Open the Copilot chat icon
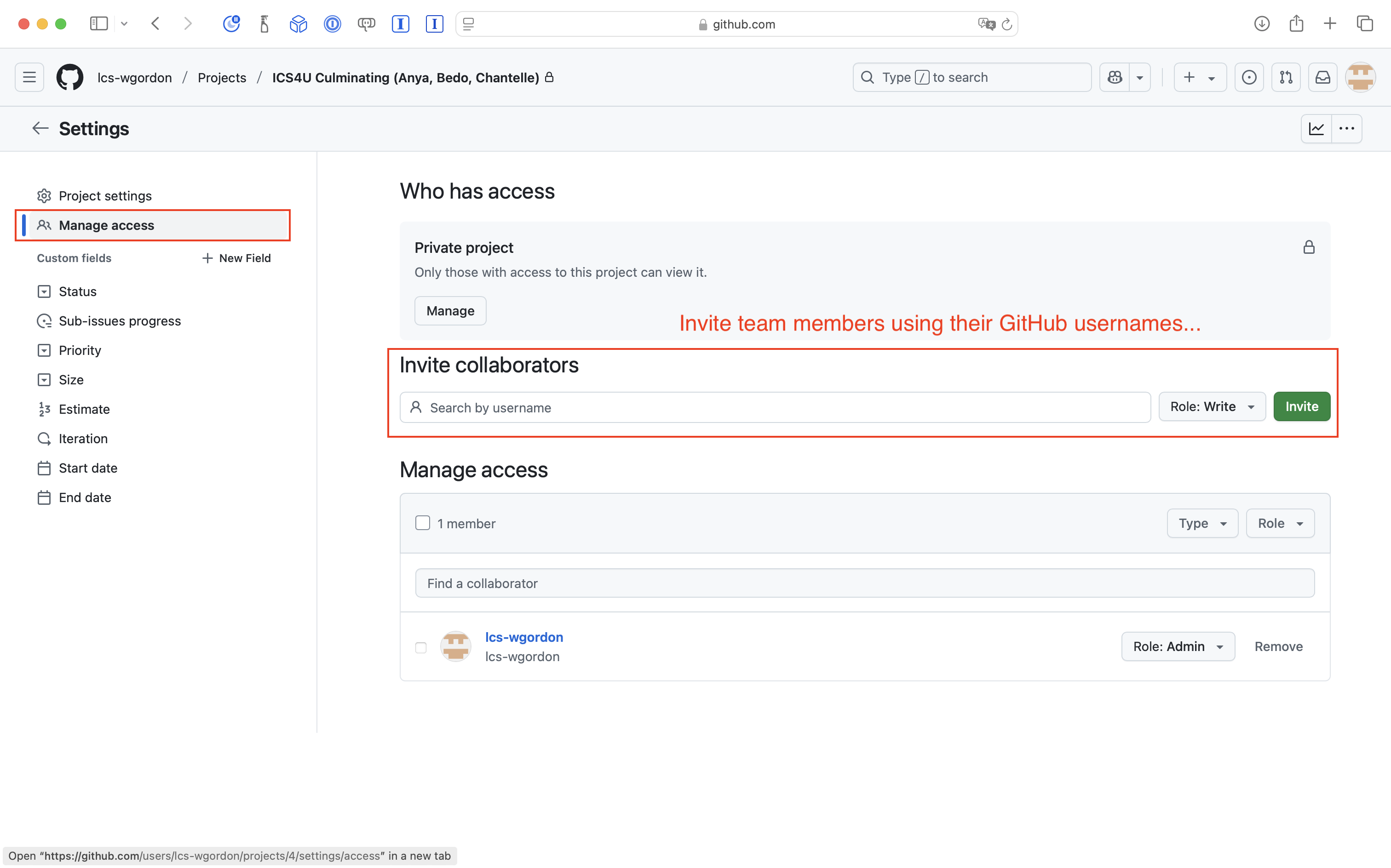1391x868 pixels. coord(1115,77)
